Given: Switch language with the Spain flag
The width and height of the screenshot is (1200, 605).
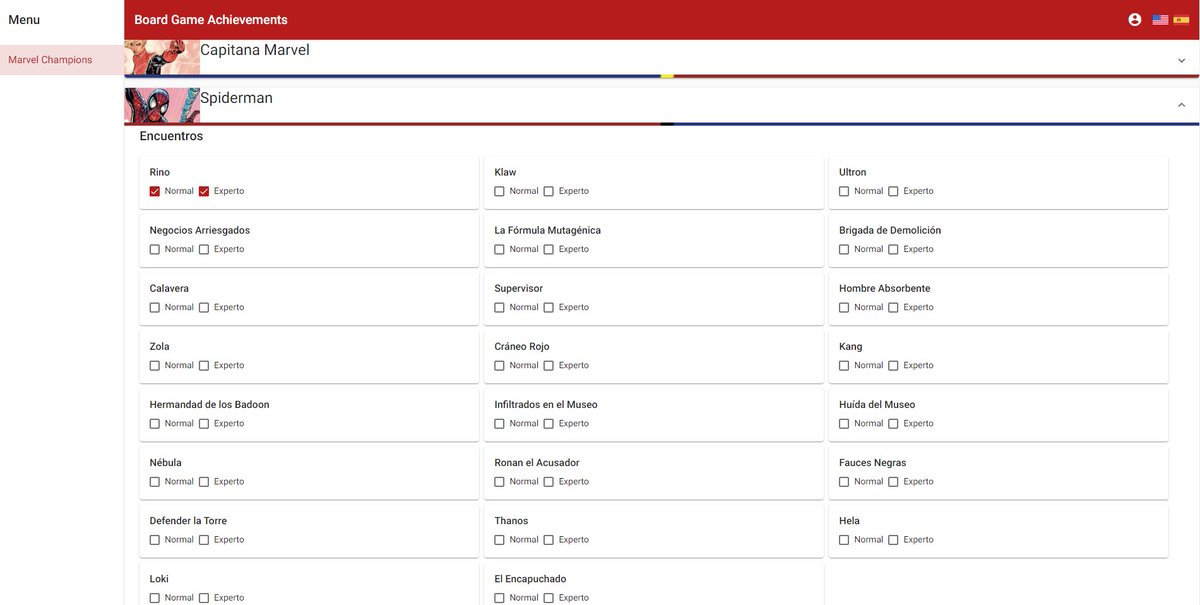Looking at the screenshot, I should (x=1181, y=19).
